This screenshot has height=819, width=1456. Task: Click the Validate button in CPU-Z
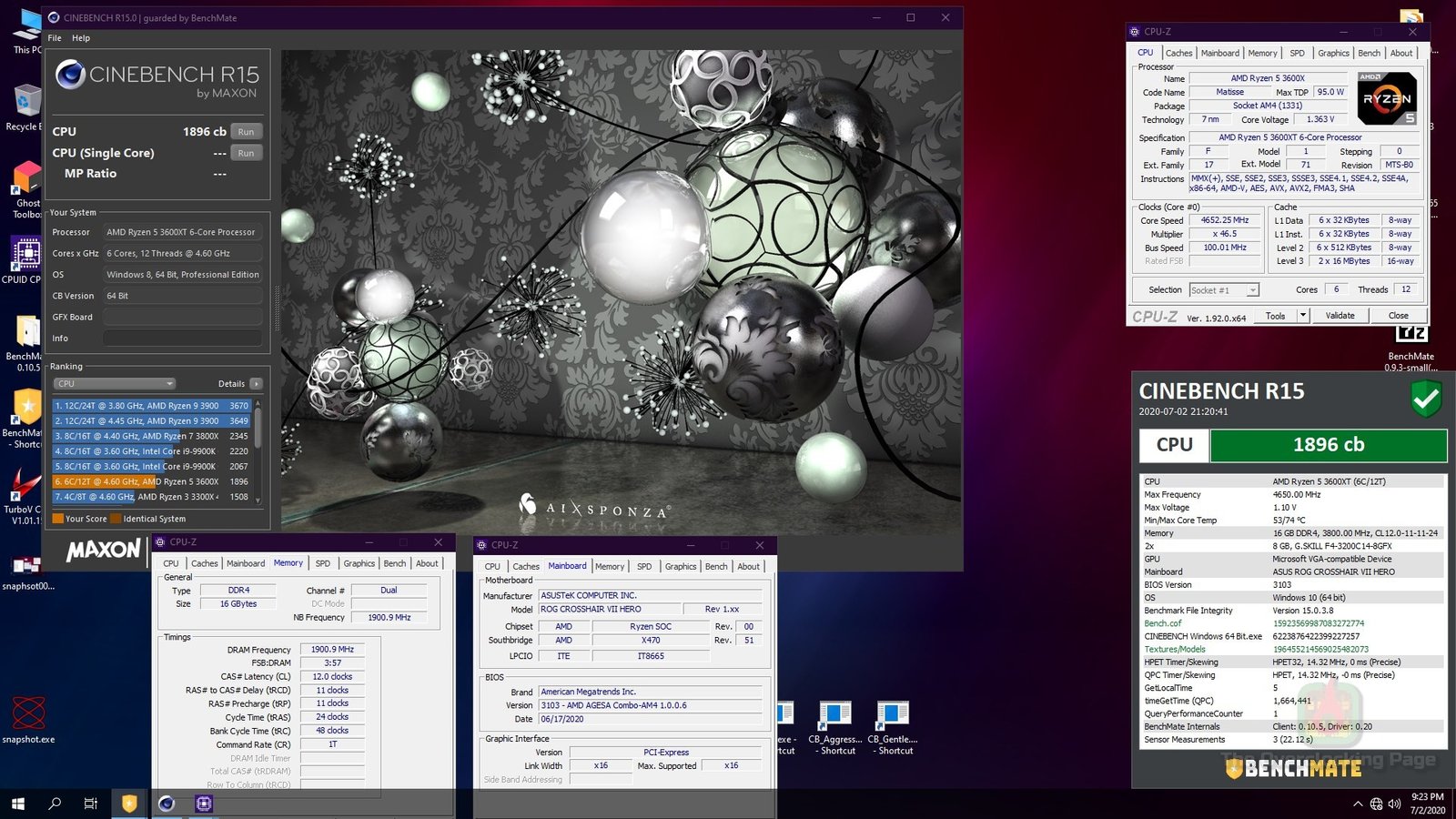point(1340,316)
